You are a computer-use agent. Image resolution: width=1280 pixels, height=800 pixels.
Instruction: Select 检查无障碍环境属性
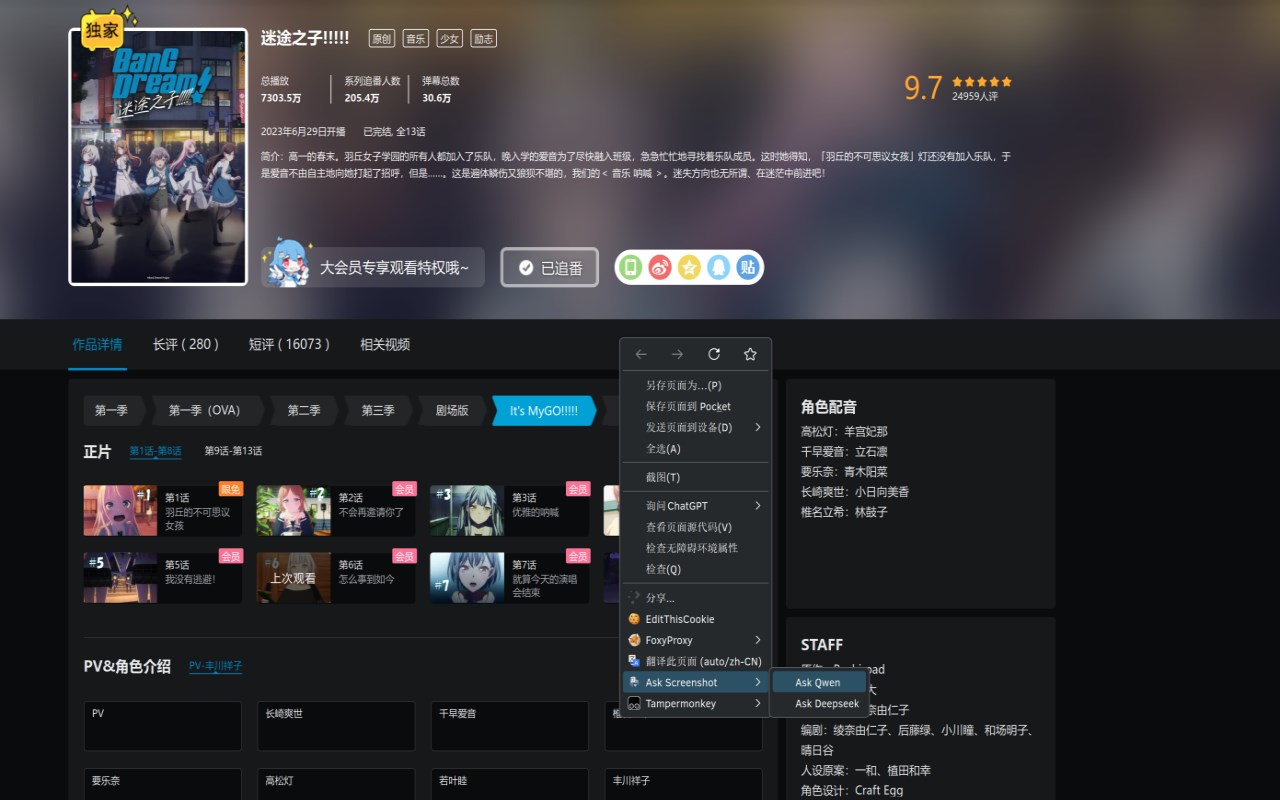point(696,548)
